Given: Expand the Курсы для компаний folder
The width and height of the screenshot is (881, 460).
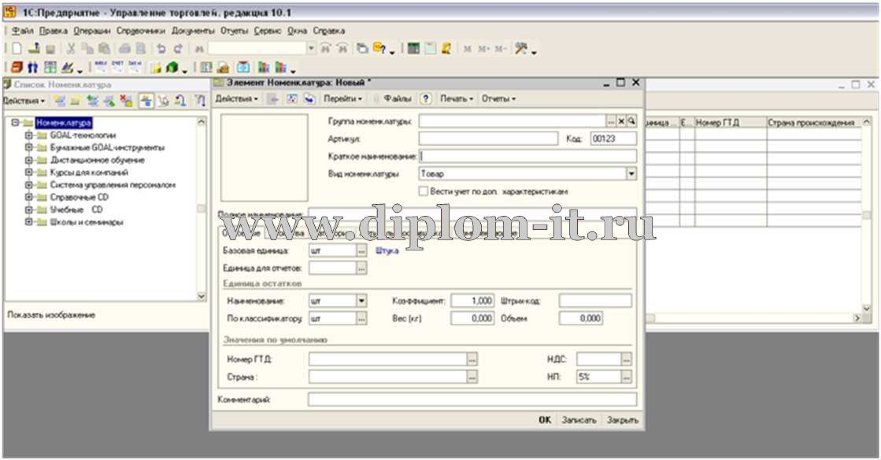Looking at the screenshot, I should pos(29,172).
